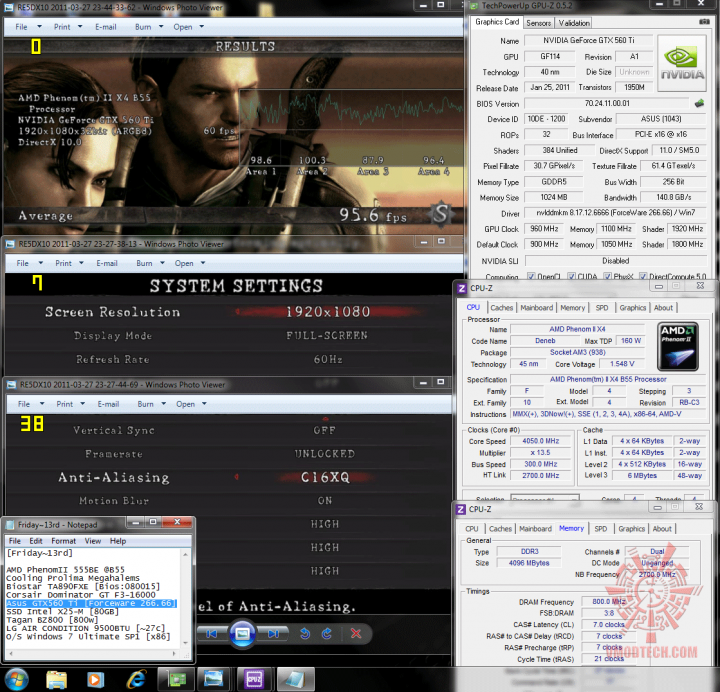Go to previous image in Photo Viewer
Screen dimensions: 720x692
pos(211,634)
